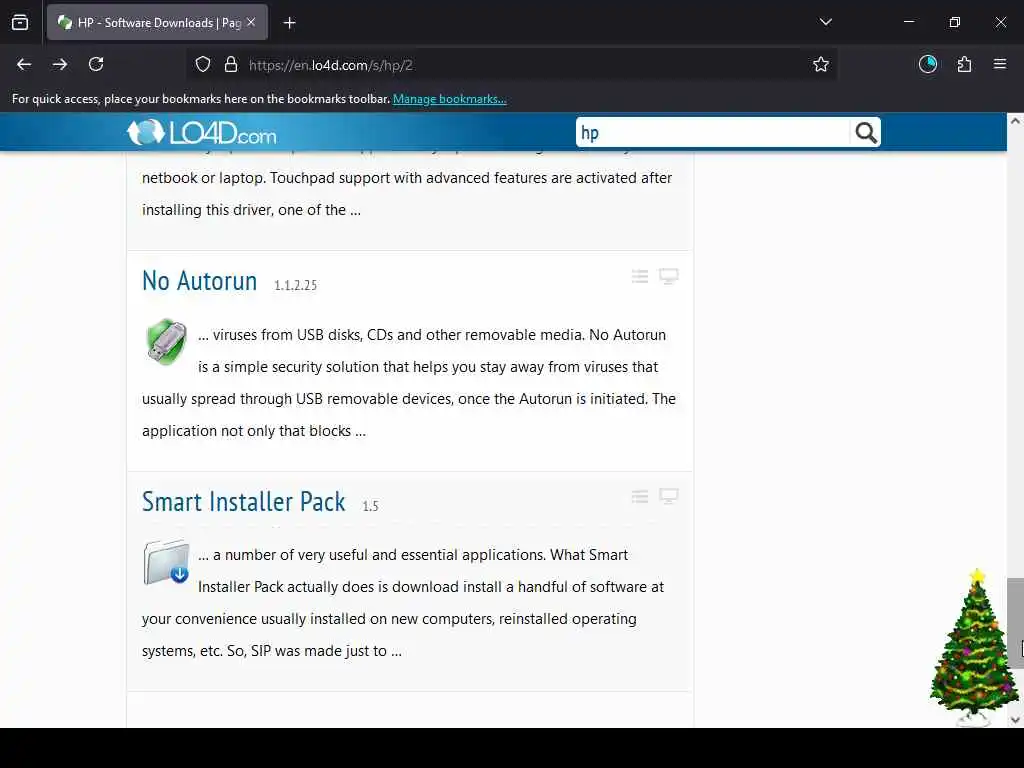Click the scrollbar down arrow

click(1015, 720)
